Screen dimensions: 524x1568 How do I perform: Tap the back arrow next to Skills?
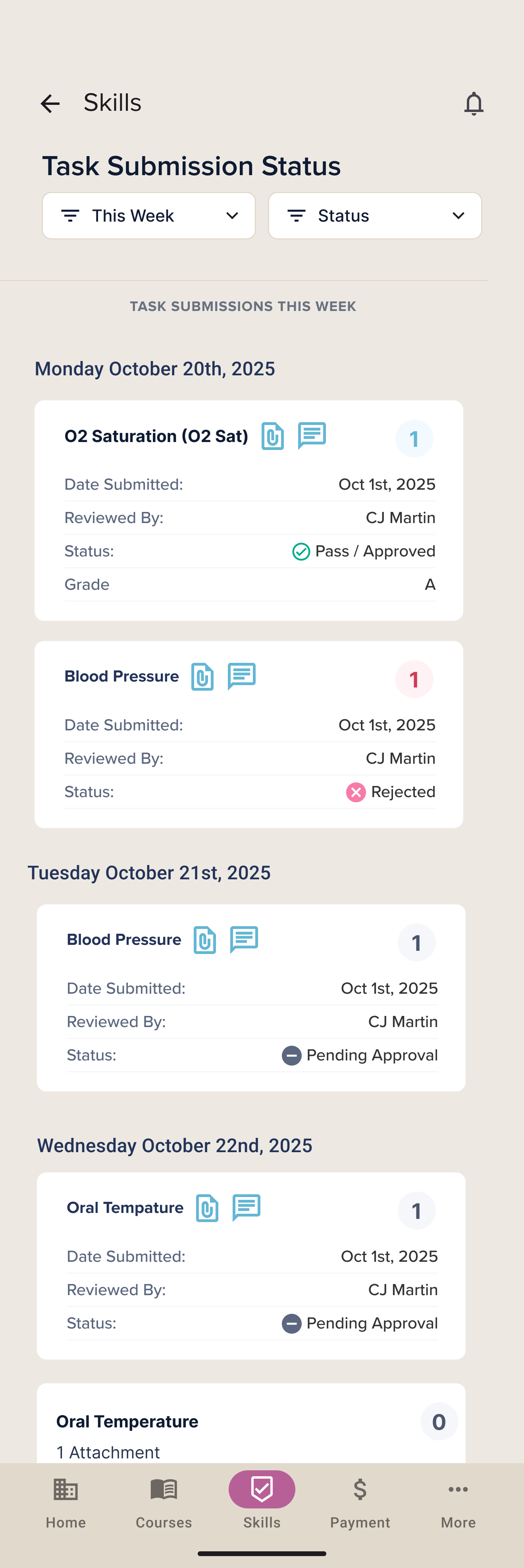pos(50,104)
